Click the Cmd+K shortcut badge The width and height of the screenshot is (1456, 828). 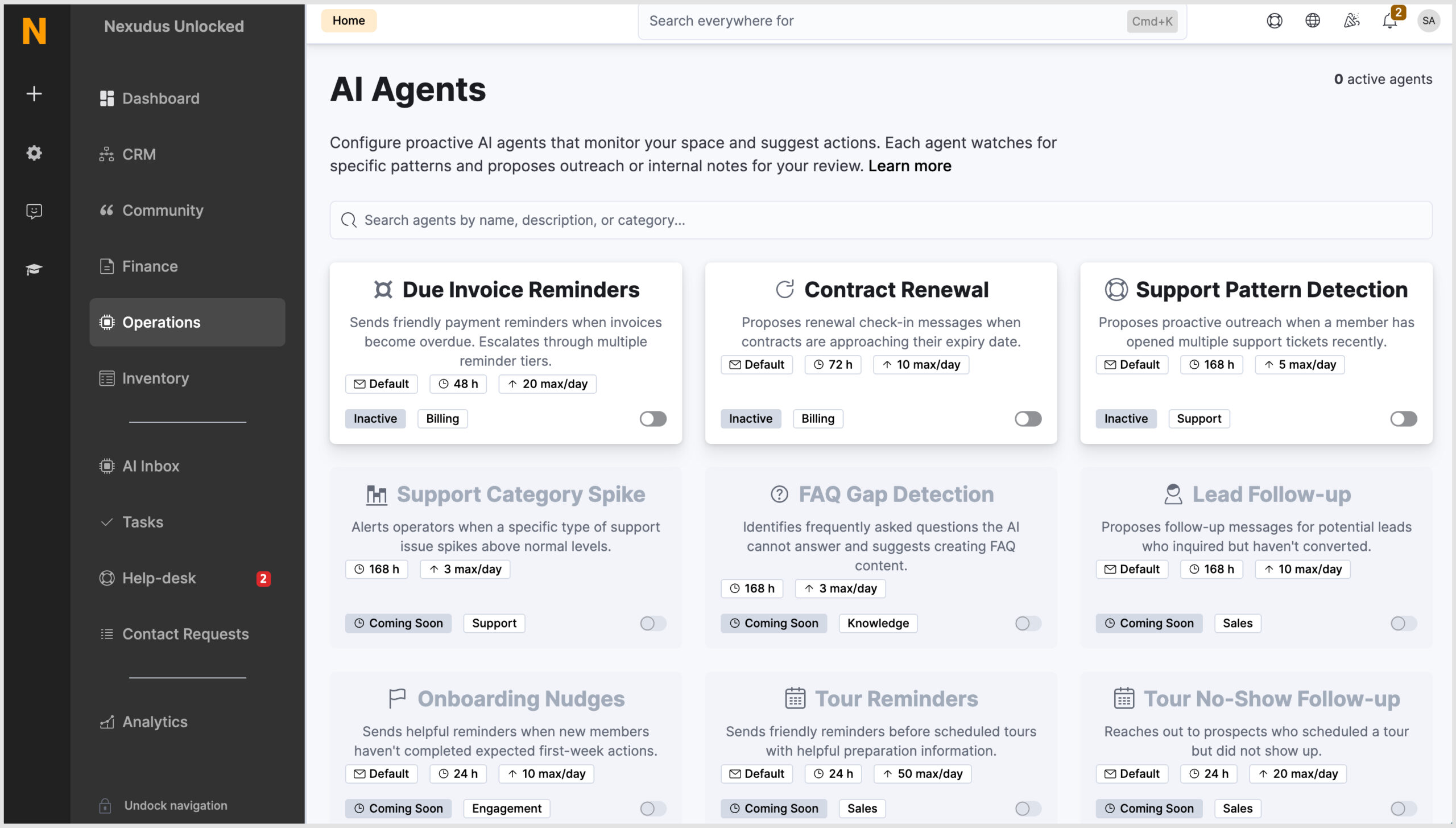[x=1152, y=22]
